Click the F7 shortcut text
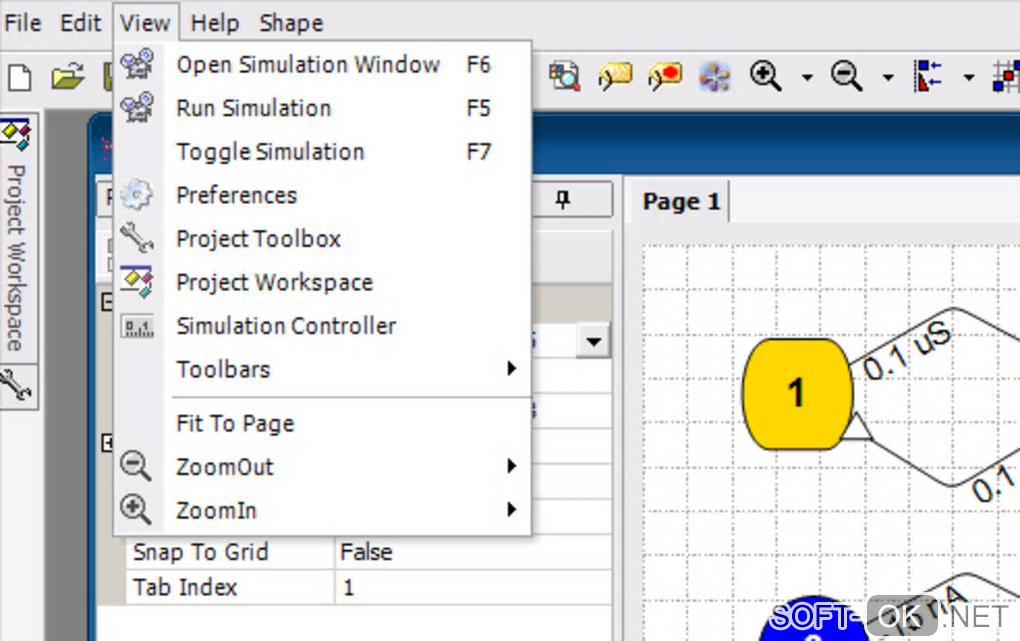The image size is (1020, 641). (x=478, y=152)
